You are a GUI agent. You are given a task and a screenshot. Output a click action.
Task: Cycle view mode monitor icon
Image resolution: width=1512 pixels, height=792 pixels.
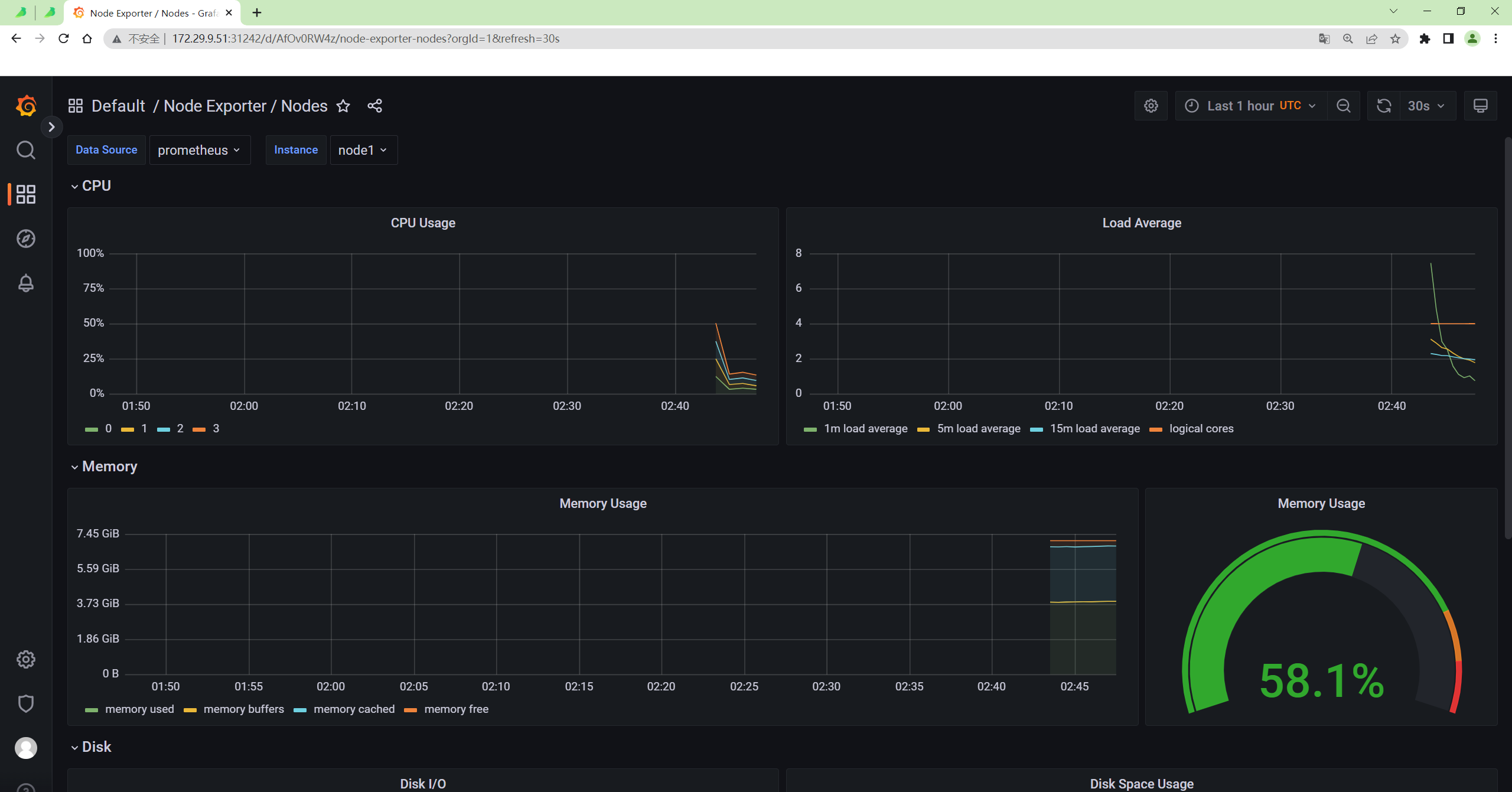[1481, 106]
